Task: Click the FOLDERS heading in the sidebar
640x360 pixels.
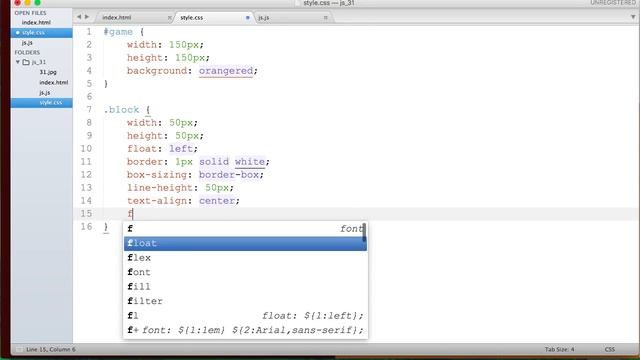Action: (27, 53)
